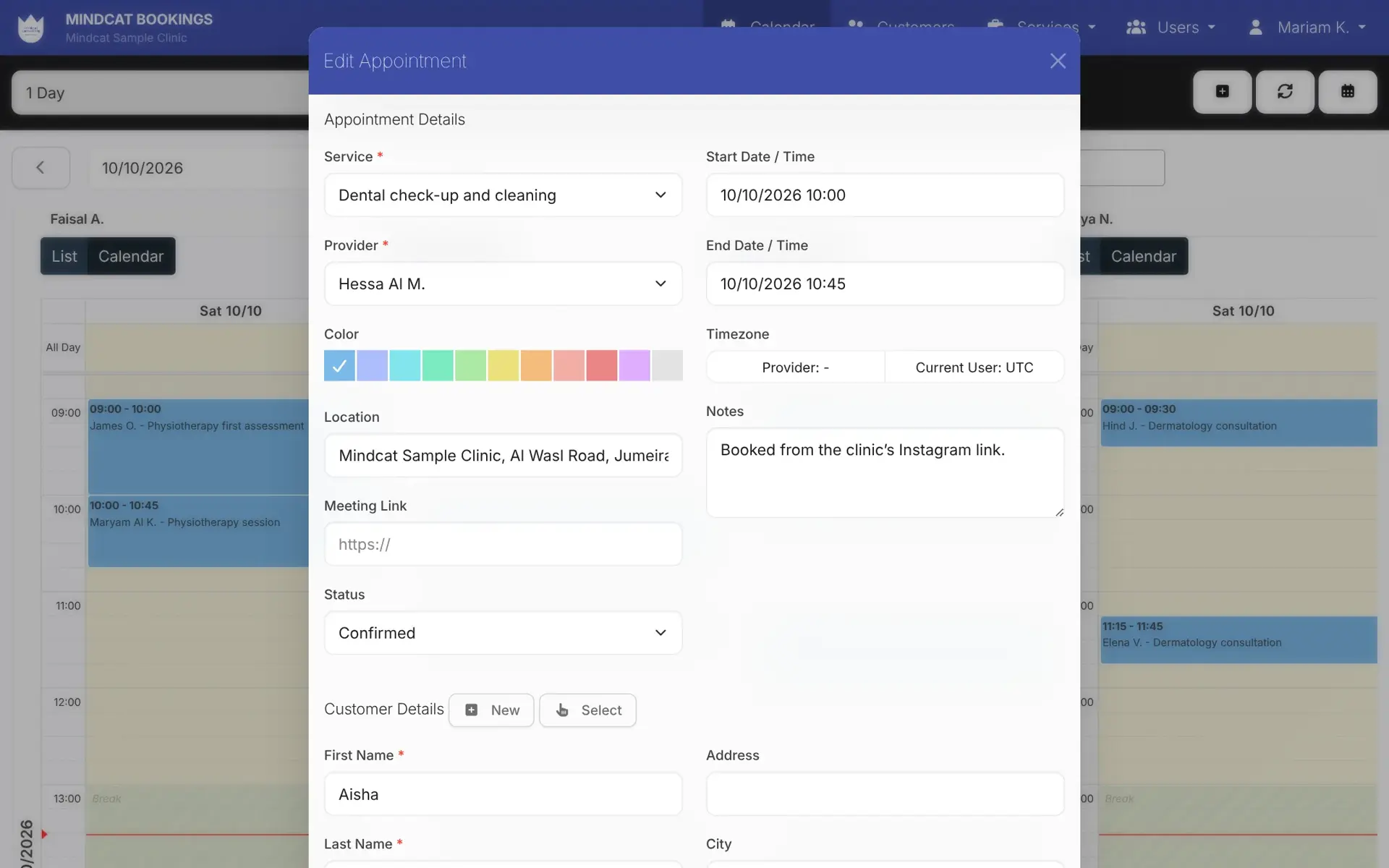Click the Address input field
This screenshot has width=1389, height=868.
(x=885, y=794)
